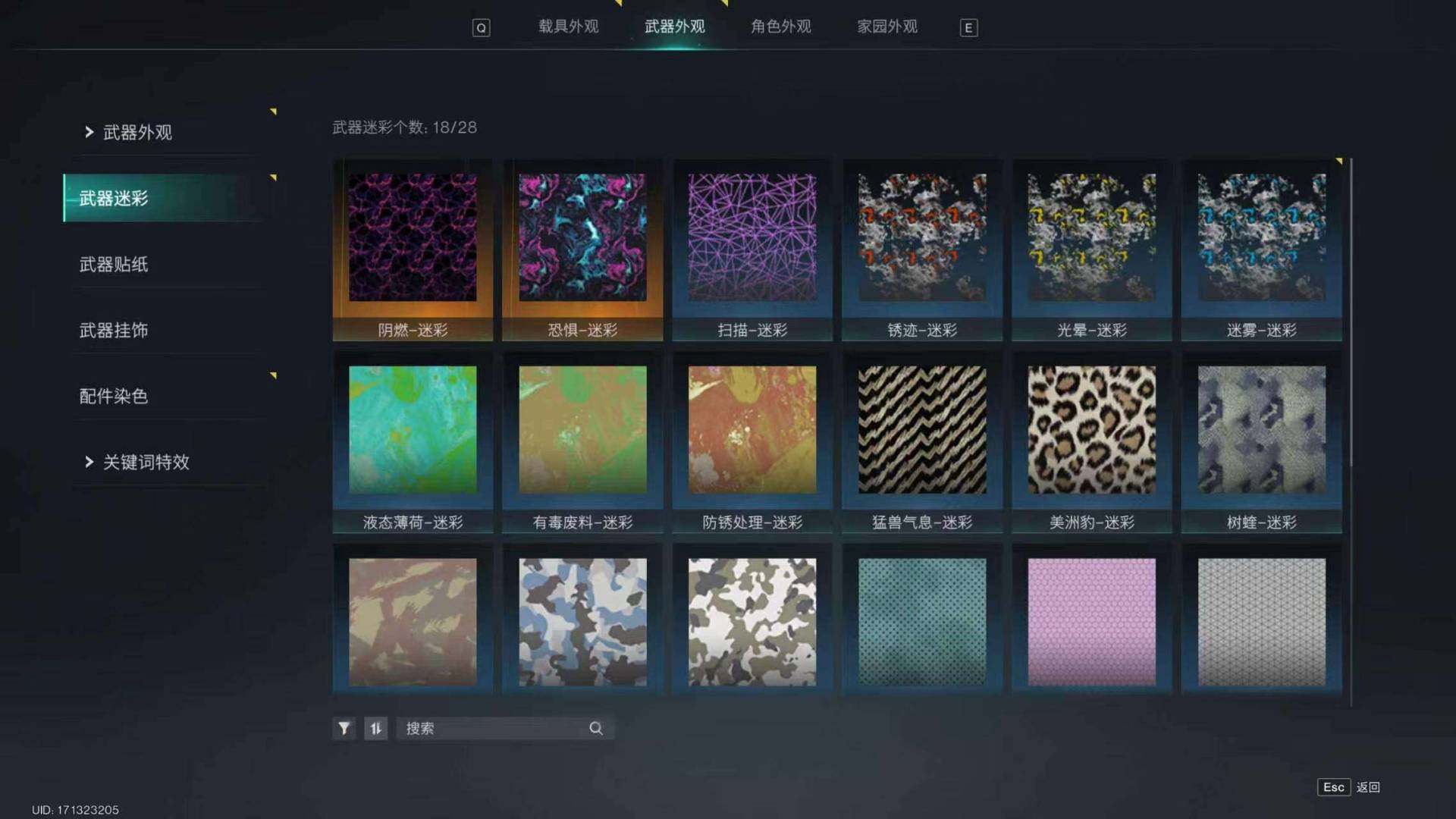Select the 阴燃-迷彩 camo thumbnail
The image size is (1456, 819).
pos(413,237)
